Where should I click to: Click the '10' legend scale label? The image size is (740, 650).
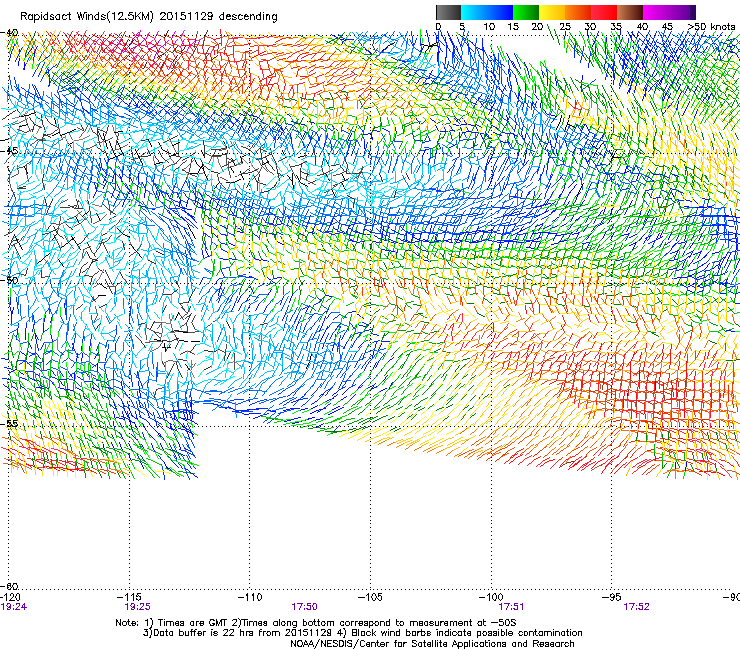coord(489,26)
